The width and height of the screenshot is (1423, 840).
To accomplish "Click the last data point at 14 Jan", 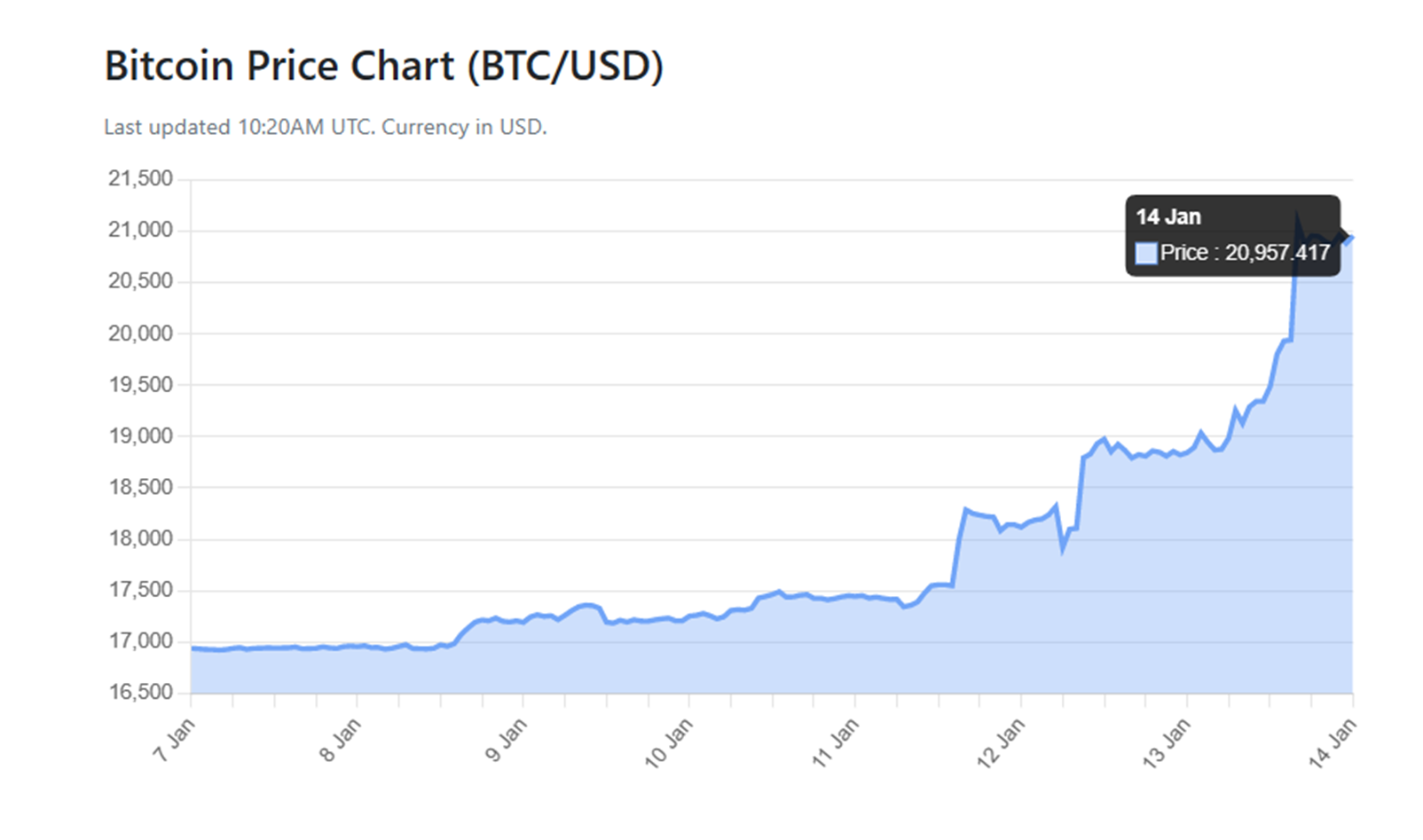I will pyautogui.click(x=1352, y=237).
